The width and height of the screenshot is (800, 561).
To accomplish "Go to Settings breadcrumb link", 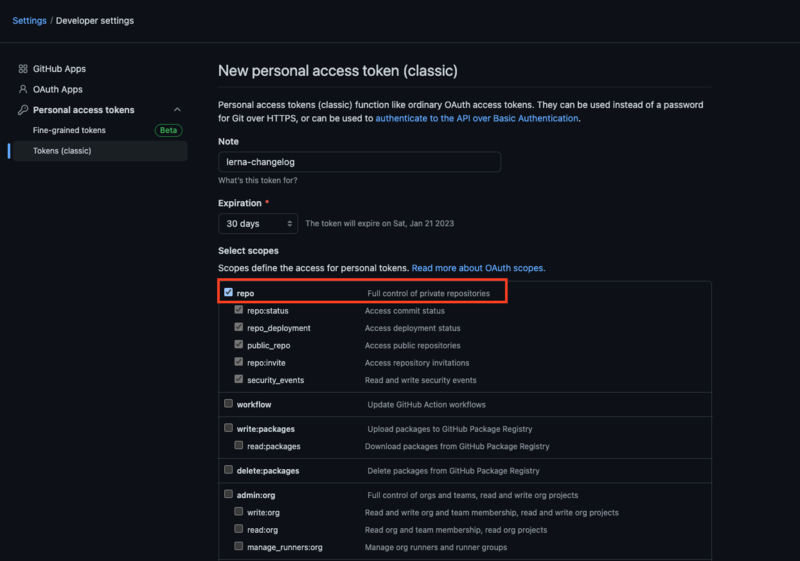I will (30, 20).
